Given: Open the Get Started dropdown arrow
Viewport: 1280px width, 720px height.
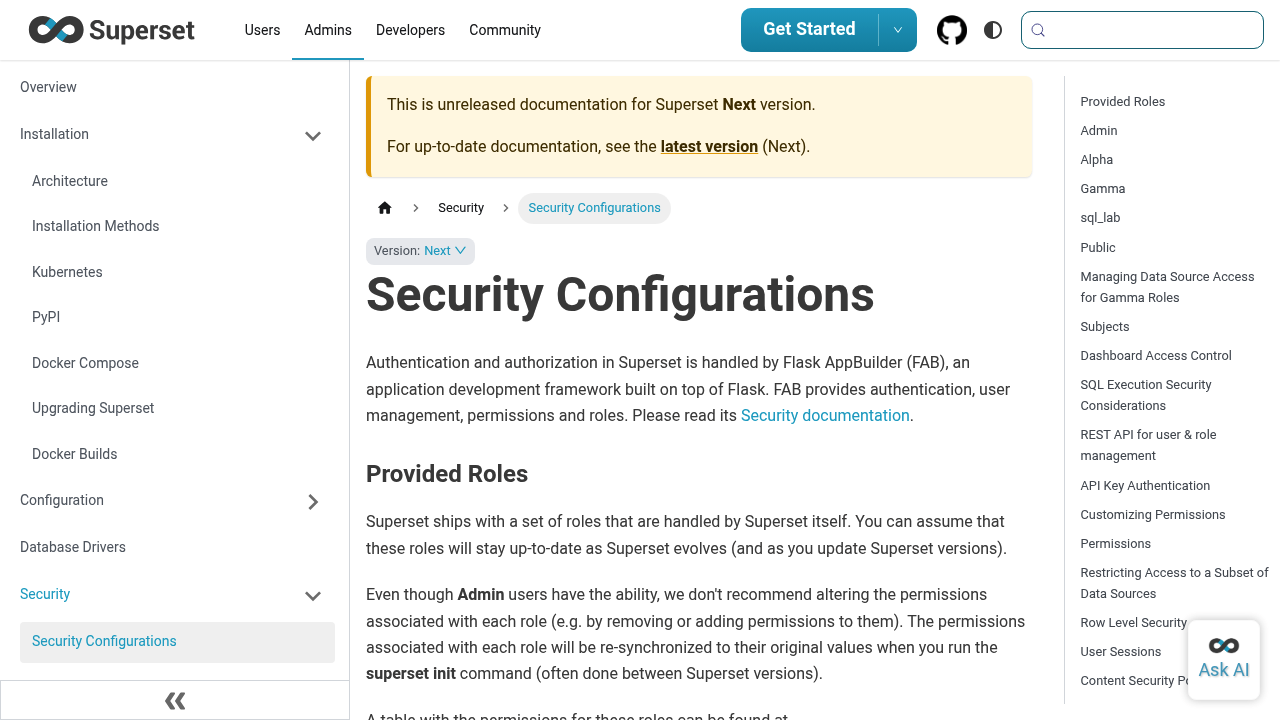Looking at the screenshot, I should tap(898, 30).
